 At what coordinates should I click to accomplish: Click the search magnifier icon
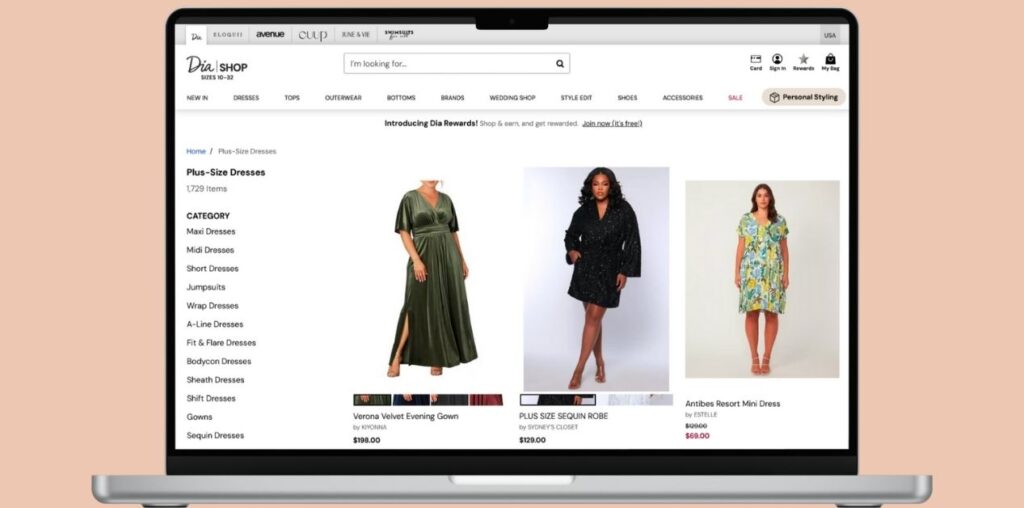[560, 64]
